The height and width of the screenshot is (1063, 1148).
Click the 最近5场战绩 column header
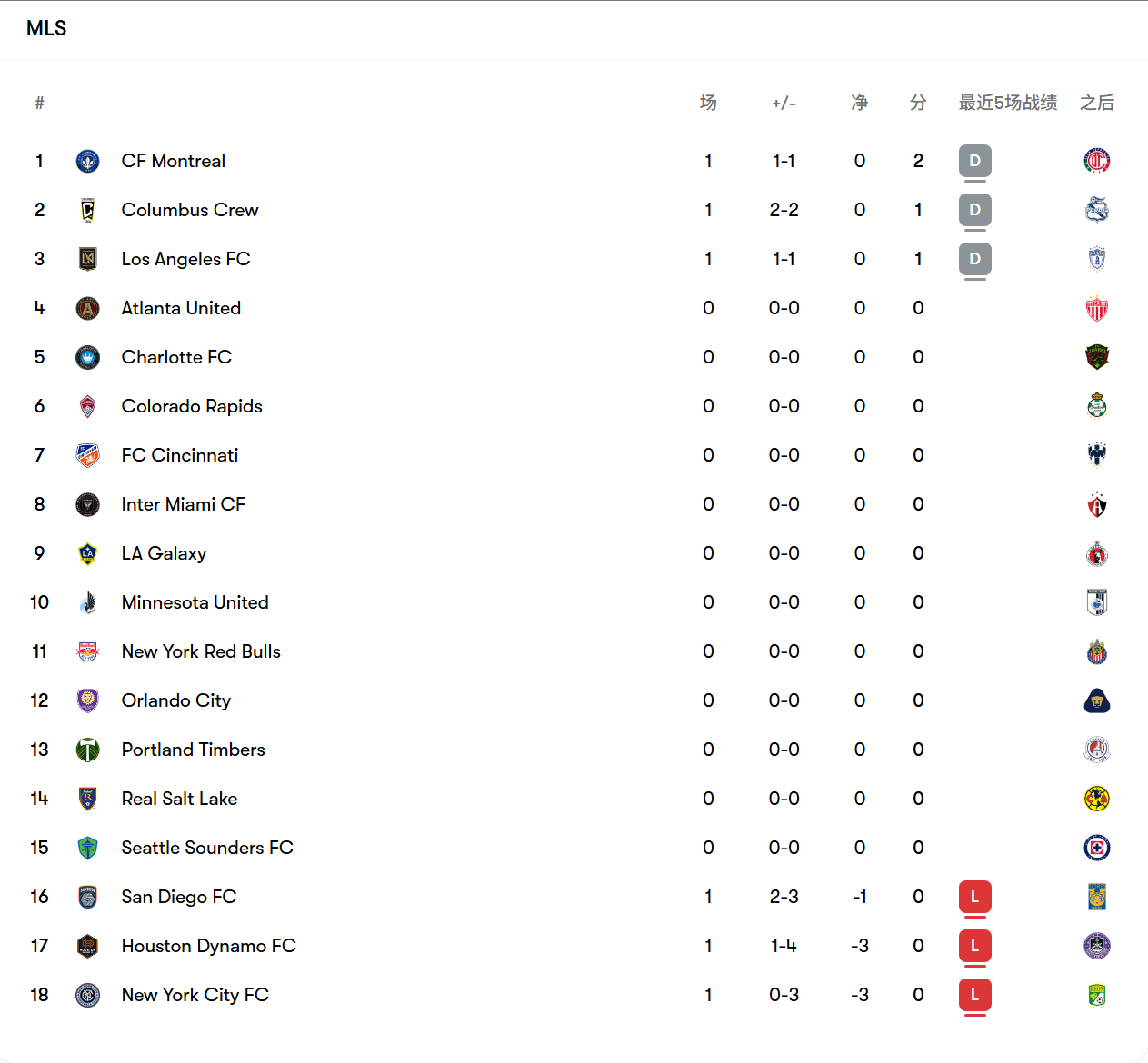[1008, 103]
